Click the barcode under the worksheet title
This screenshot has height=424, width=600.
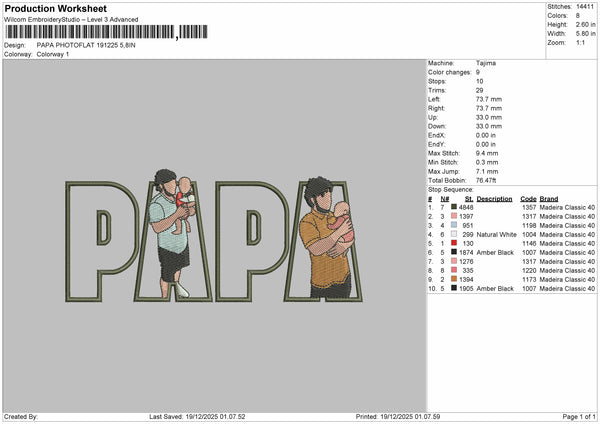point(106,32)
